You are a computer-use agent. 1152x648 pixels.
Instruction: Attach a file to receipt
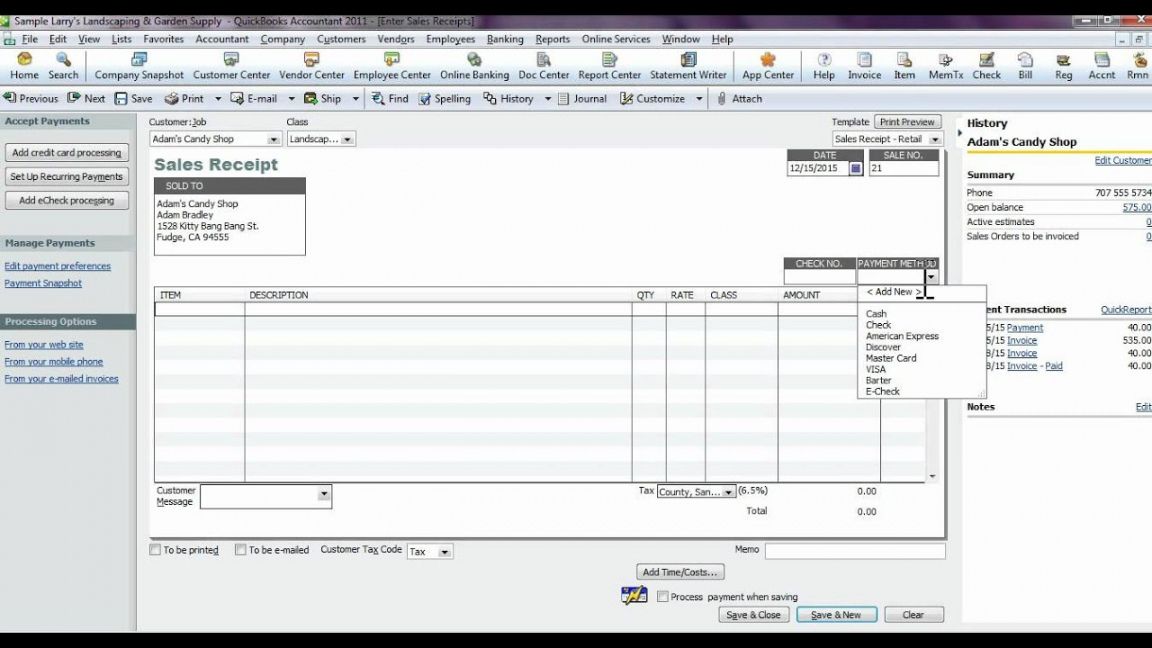(739, 98)
